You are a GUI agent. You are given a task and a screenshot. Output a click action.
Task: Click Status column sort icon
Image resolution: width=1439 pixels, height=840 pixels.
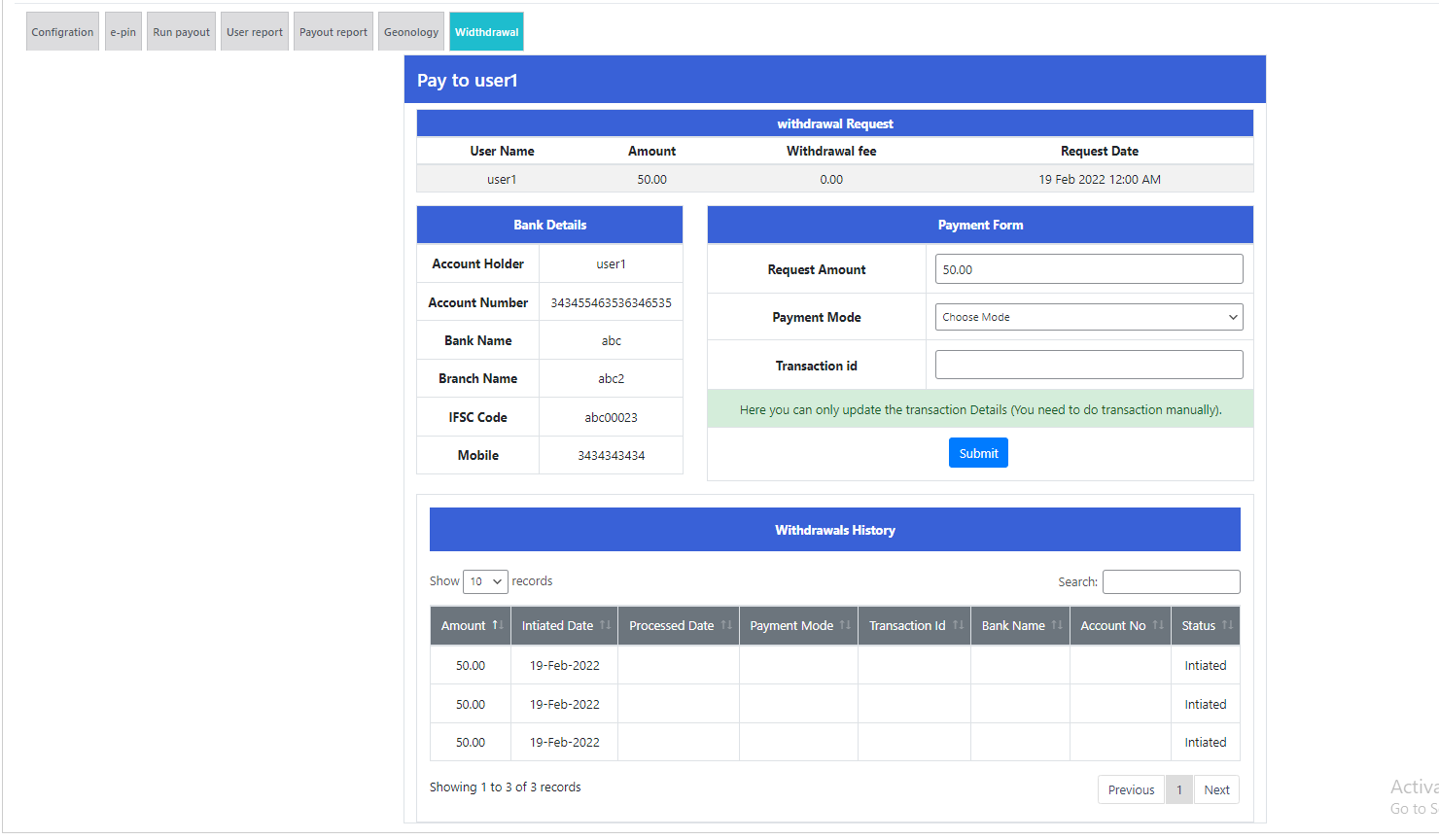point(1227,625)
